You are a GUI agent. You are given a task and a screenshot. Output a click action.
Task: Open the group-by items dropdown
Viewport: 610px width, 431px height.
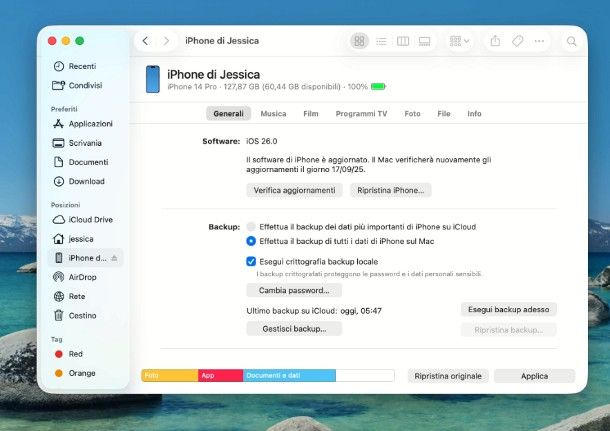(x=459, y=41)
